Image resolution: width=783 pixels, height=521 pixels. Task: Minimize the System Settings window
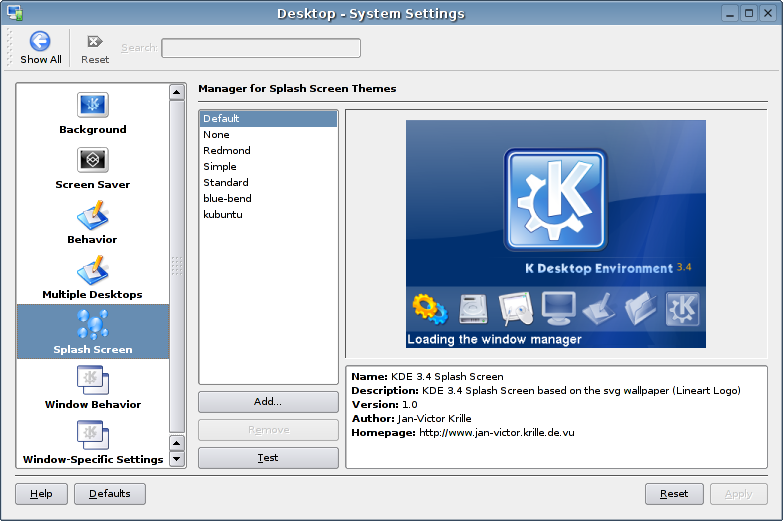tap(730, 13)
